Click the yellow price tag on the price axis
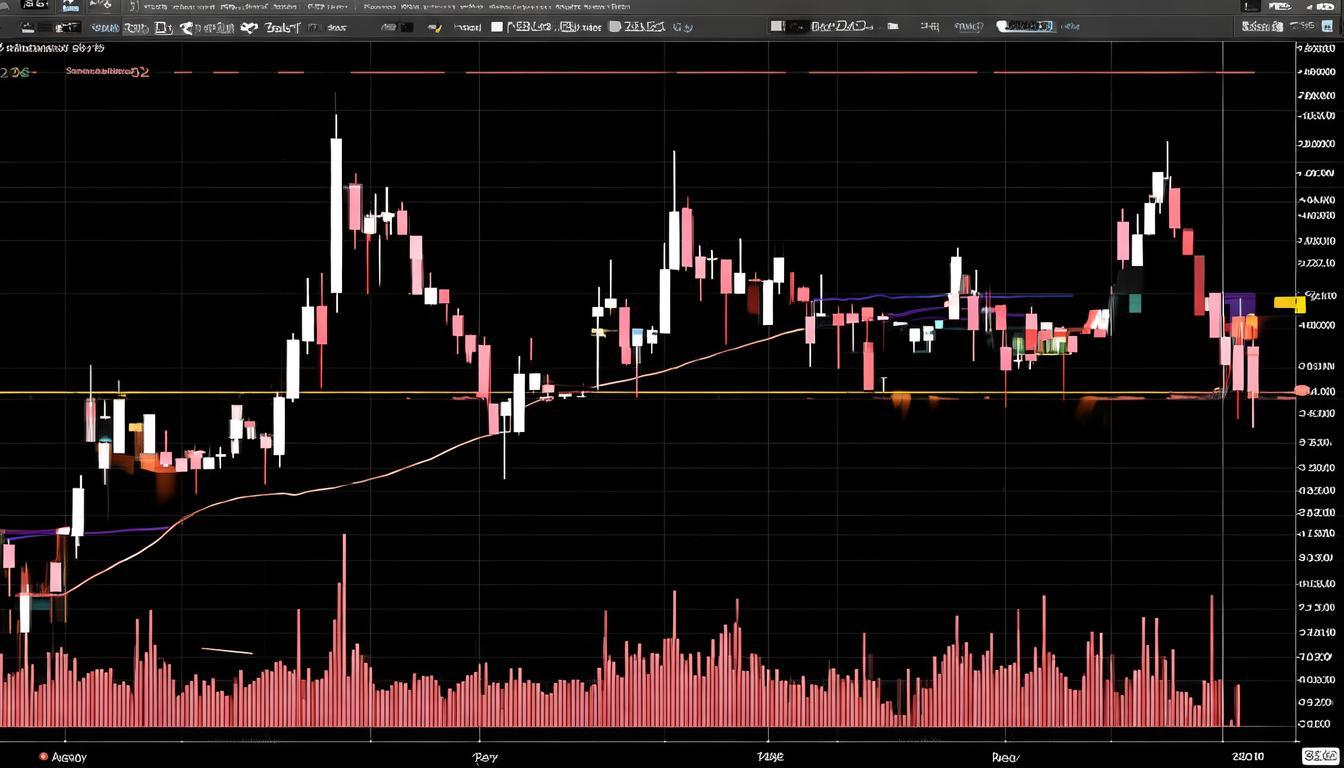 pyautogui.click(x=1289, y=302)
